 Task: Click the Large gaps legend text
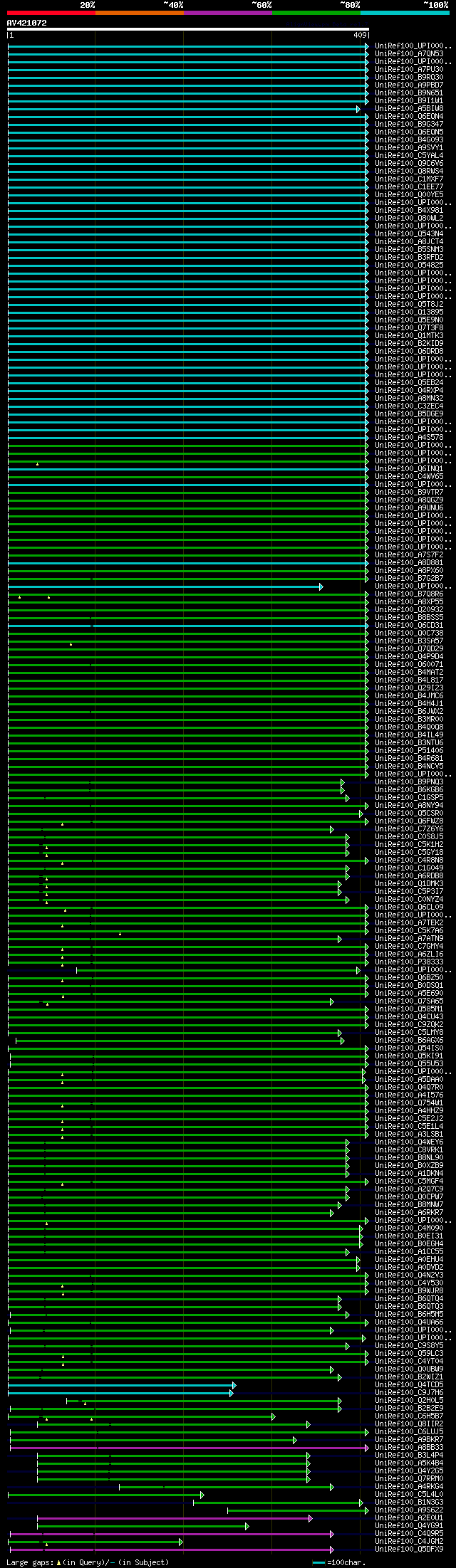pyautogui.click(x=88, y=1562)
